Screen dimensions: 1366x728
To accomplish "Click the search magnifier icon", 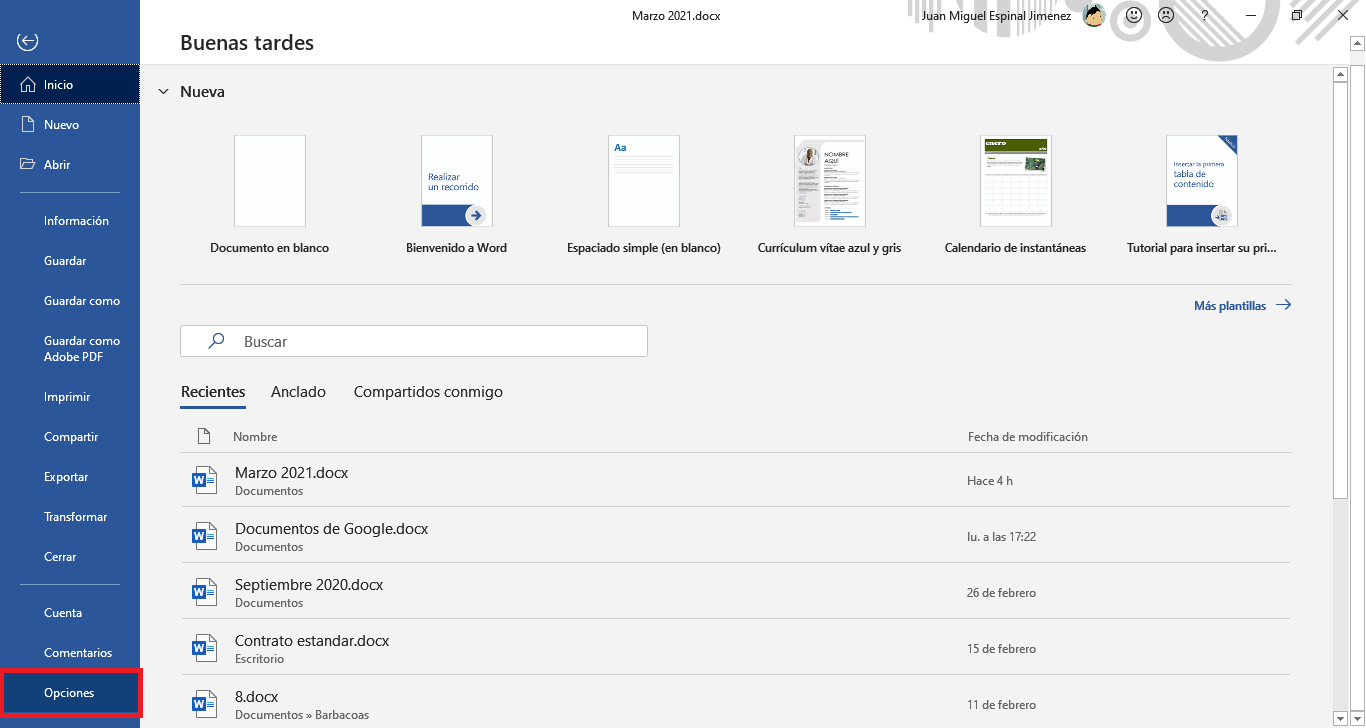I will tap(216, 341).
